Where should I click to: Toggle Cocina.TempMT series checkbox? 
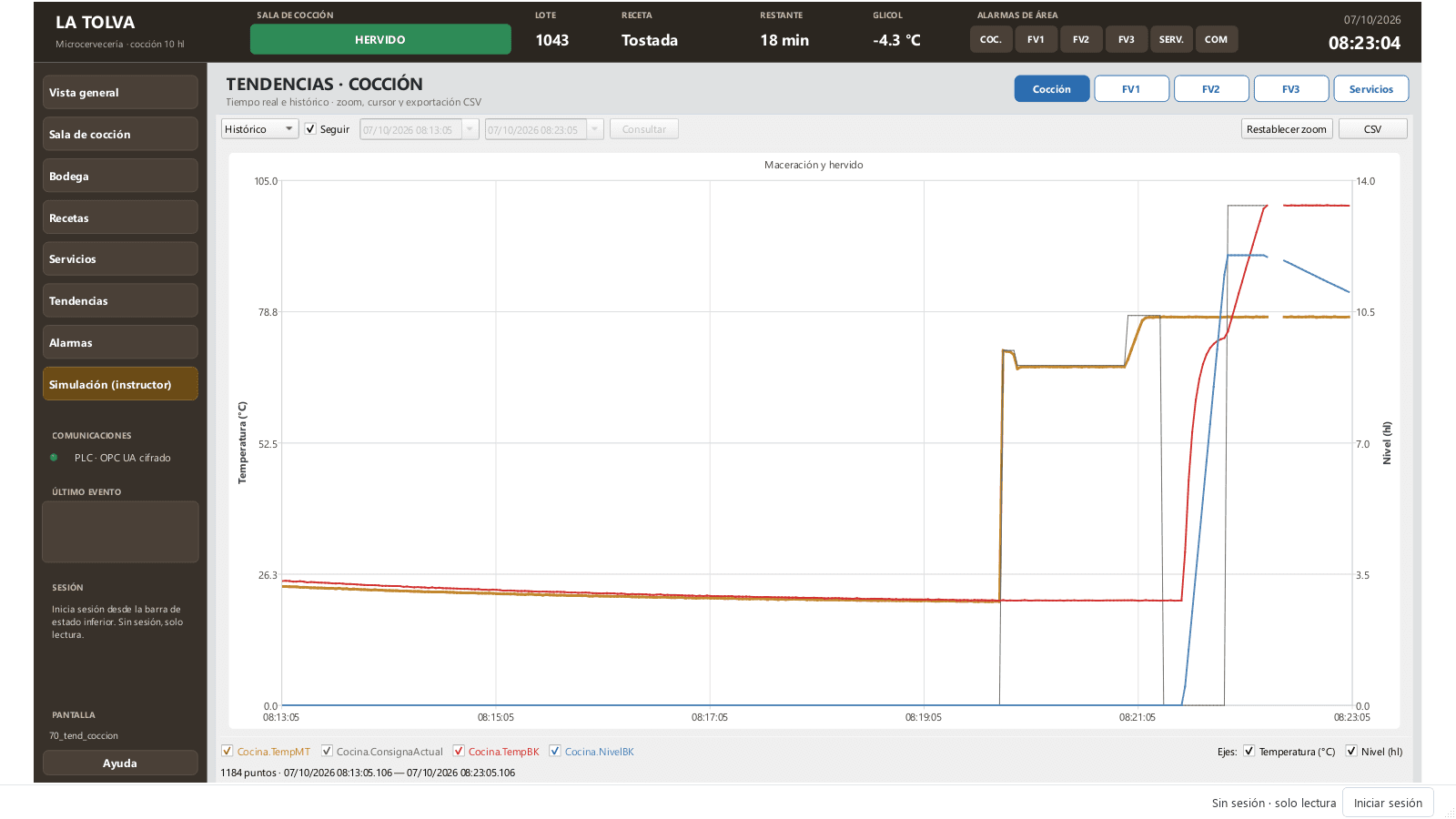(227, 751)
